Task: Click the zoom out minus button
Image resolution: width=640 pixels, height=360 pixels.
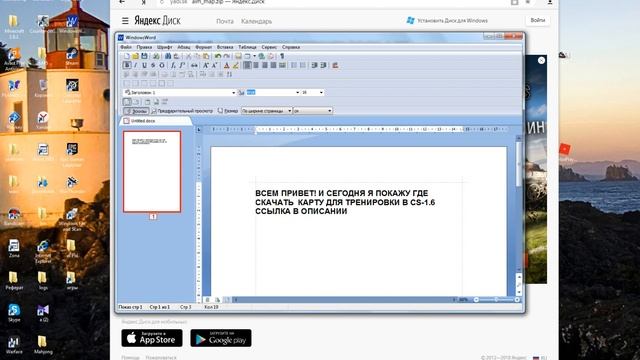Action: pos(476,300)
